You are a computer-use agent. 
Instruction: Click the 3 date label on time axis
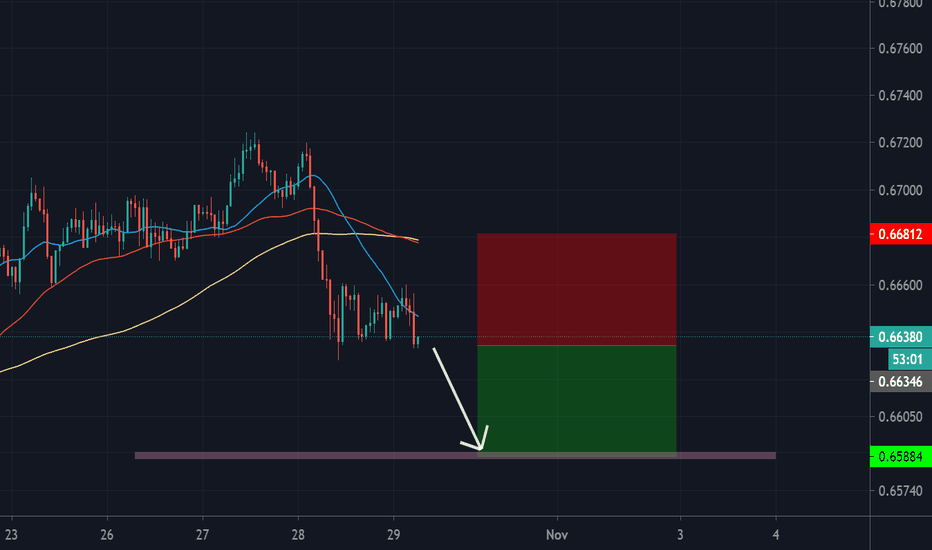680,535
